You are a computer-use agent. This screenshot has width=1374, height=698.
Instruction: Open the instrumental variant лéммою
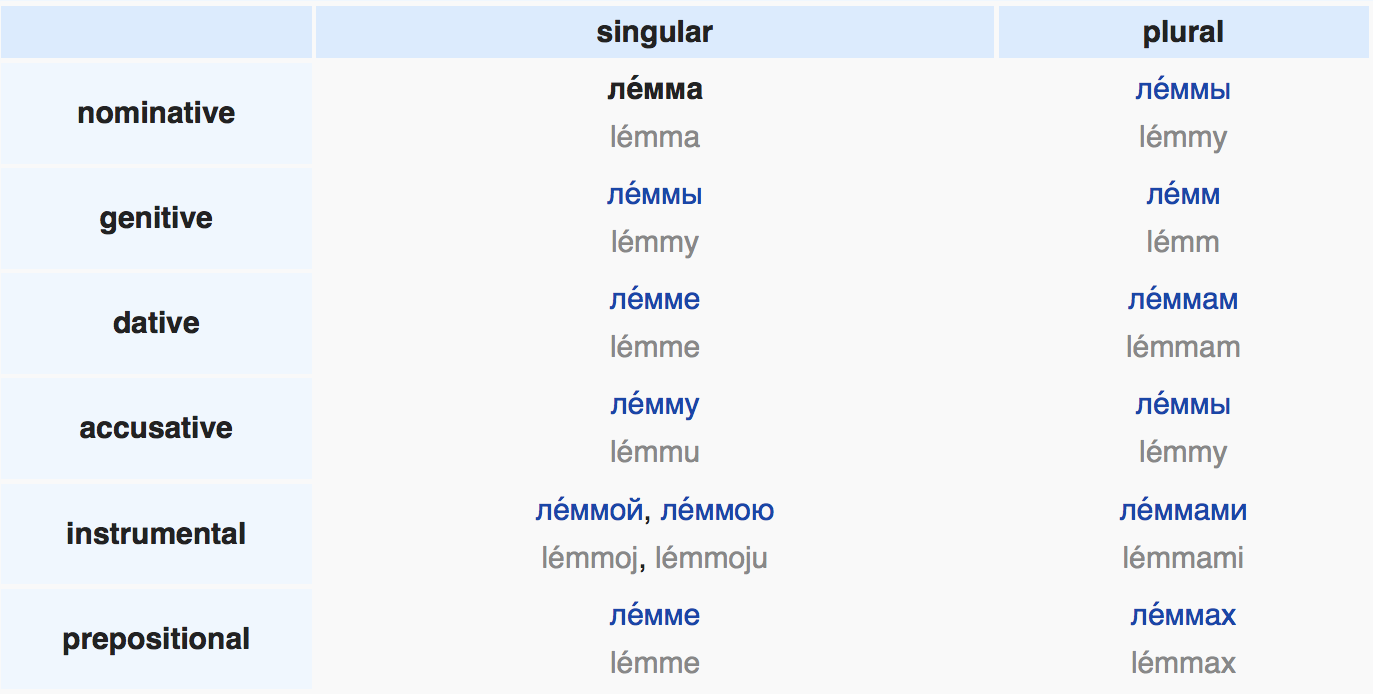pos(717,511)
